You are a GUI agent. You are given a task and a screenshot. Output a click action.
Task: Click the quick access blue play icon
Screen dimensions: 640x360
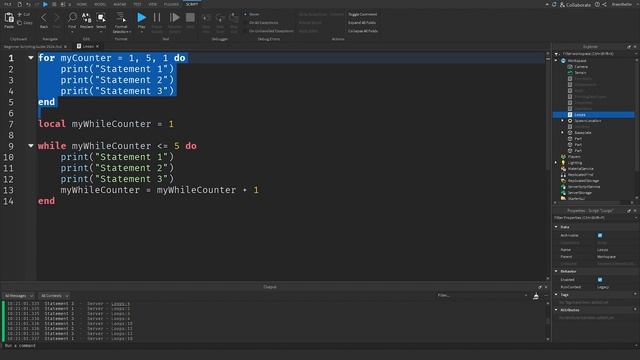(45, 4)
